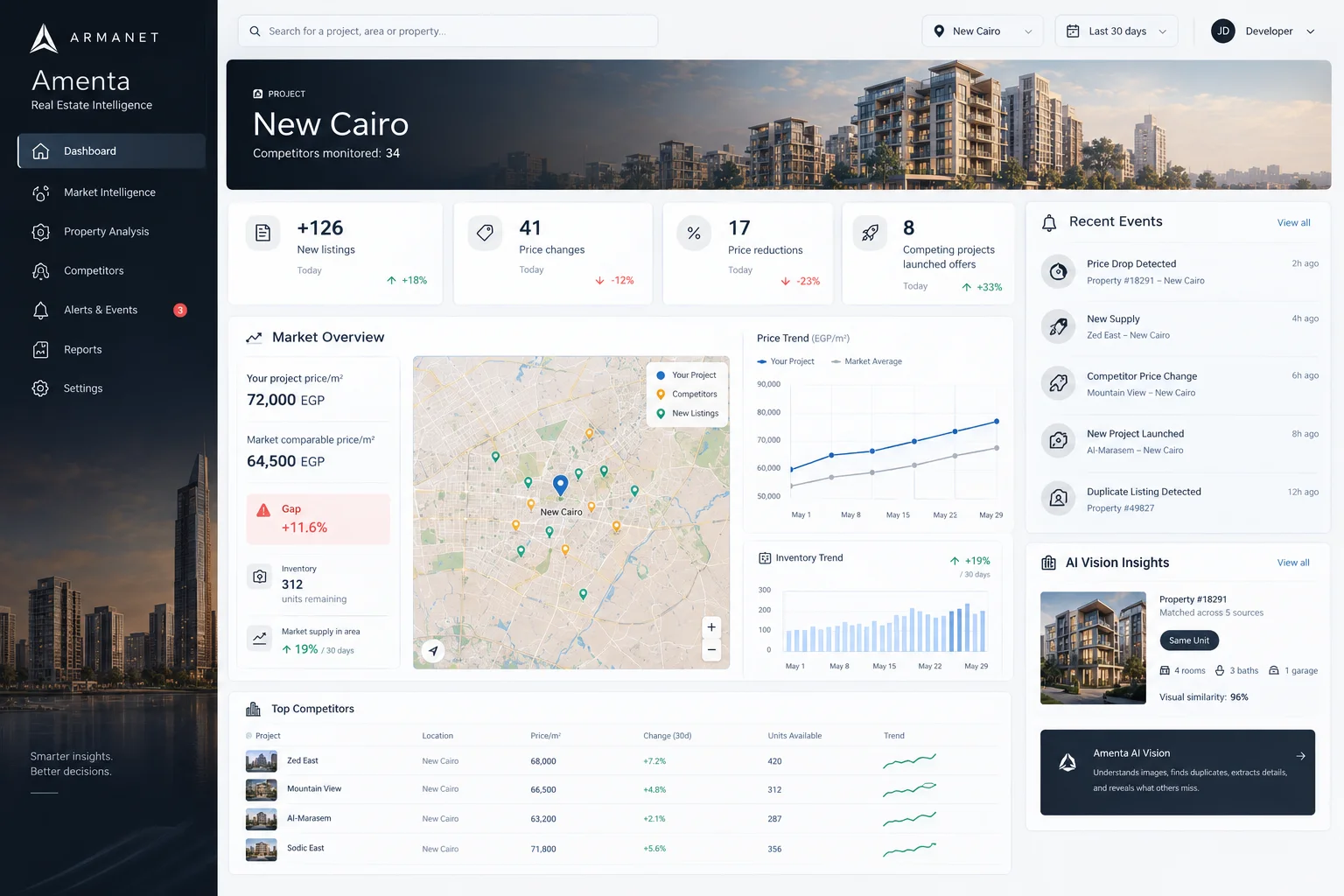Navigate to Competitors page
This screenshot has height=896, width=1344.
click(x=94, y=271)
